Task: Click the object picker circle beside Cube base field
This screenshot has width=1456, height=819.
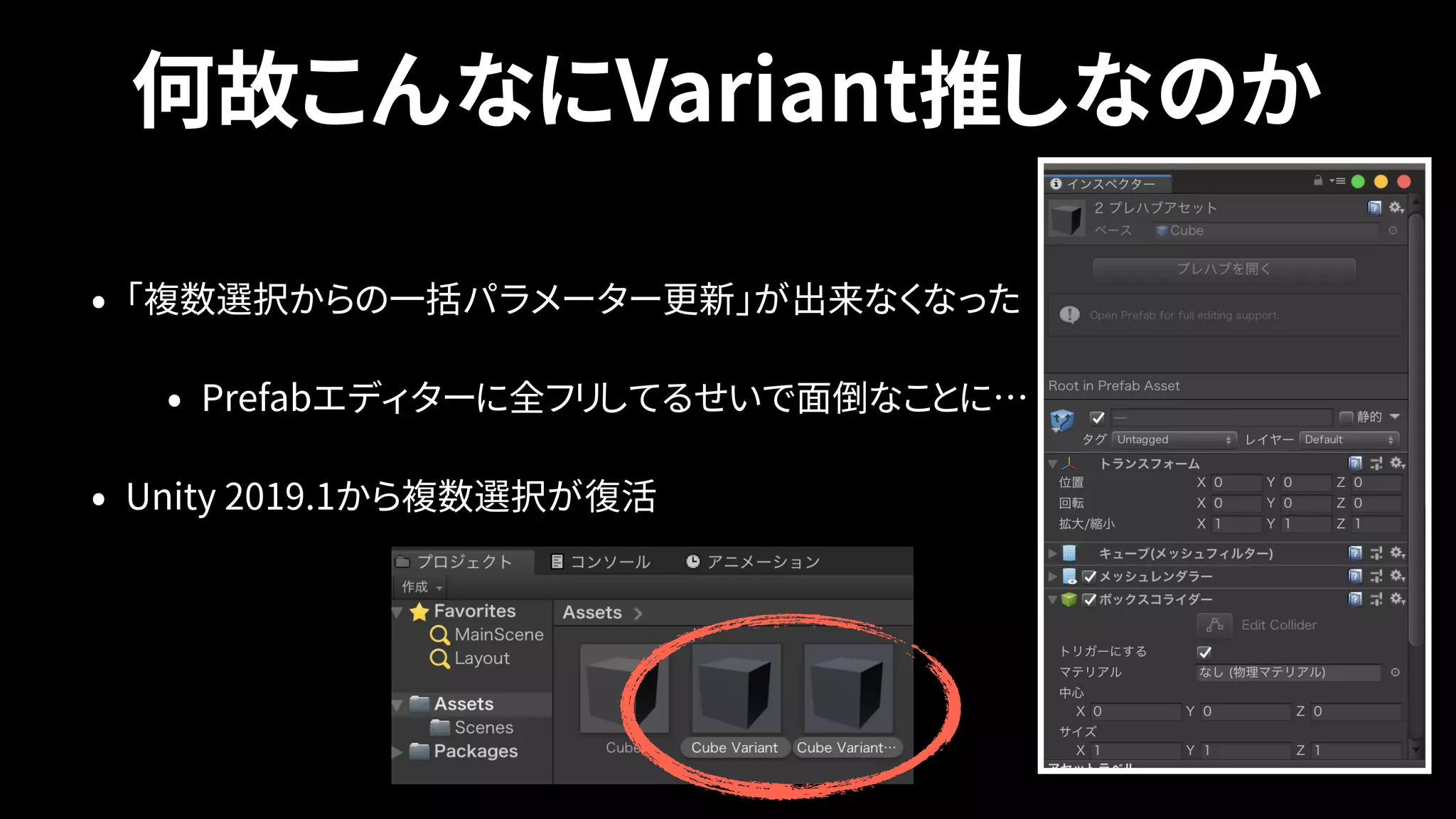Action: 1393,230
